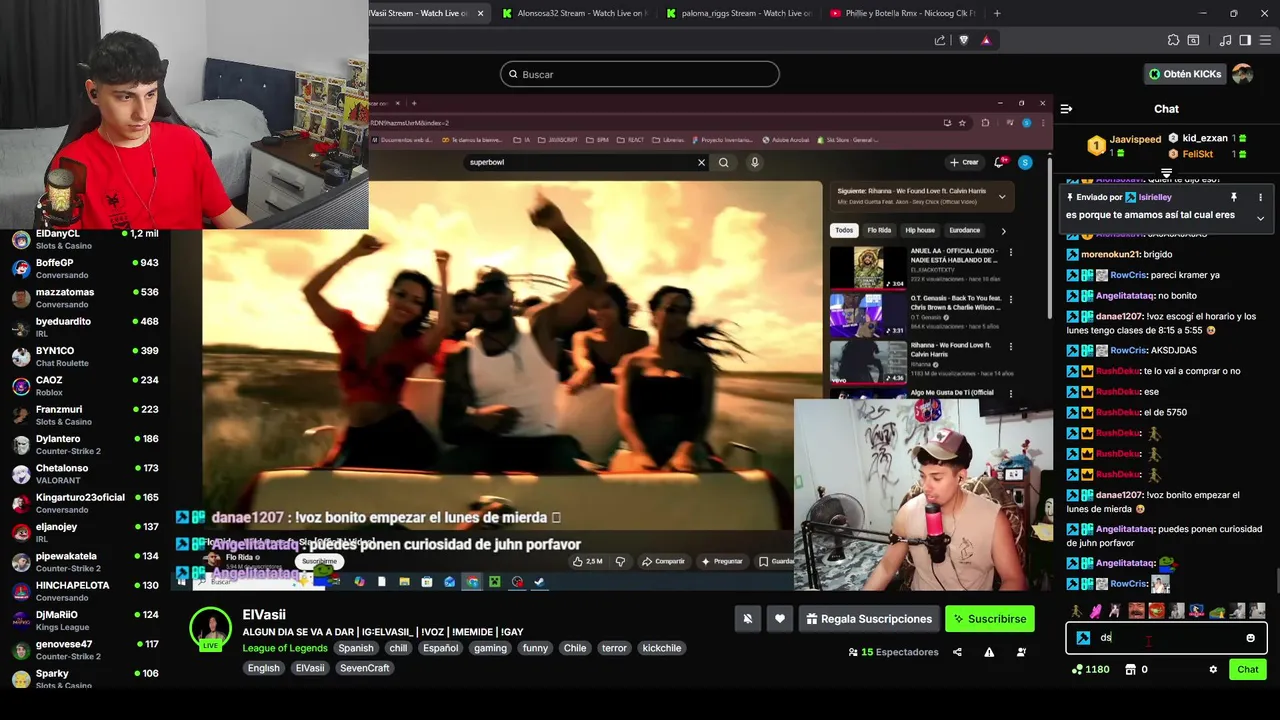Open the browser hamburger menu
Screen dimensions: 1280x720
tap(1264, 40)
